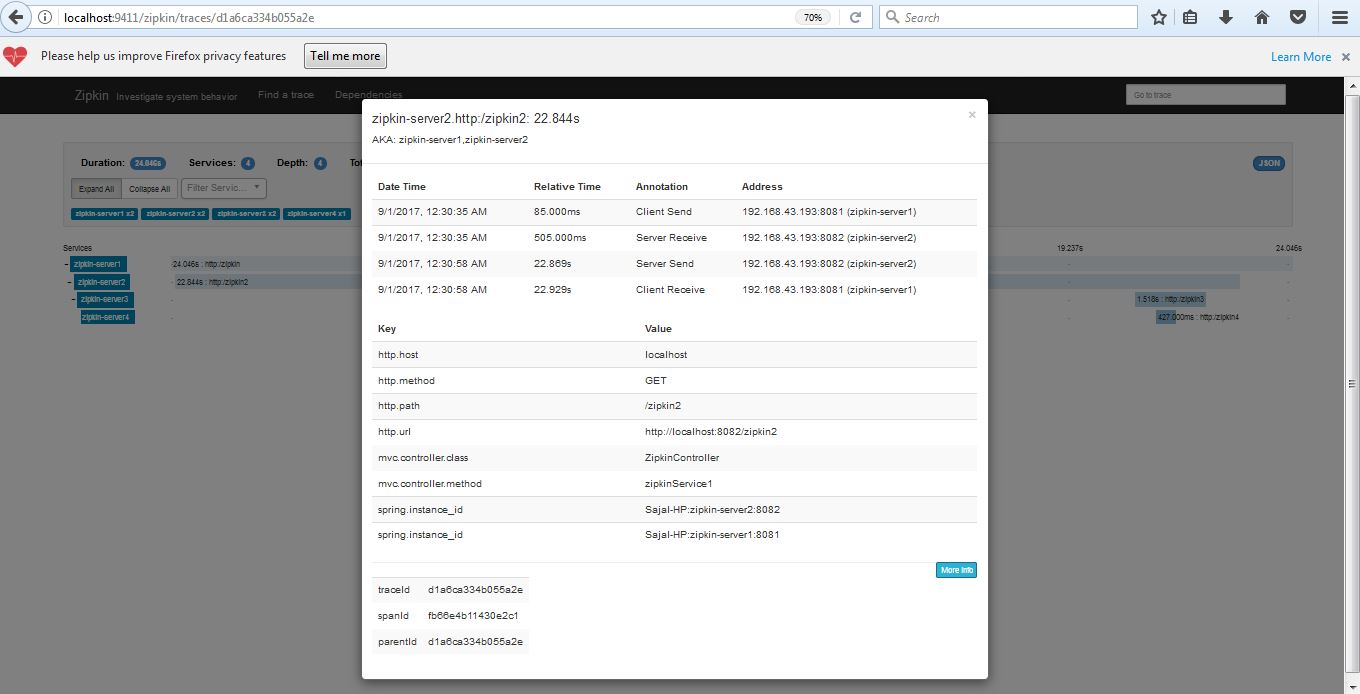This screenshot has height=694, width=1360.
Task: Close the span detail dialog
Action: coord(972,115)
